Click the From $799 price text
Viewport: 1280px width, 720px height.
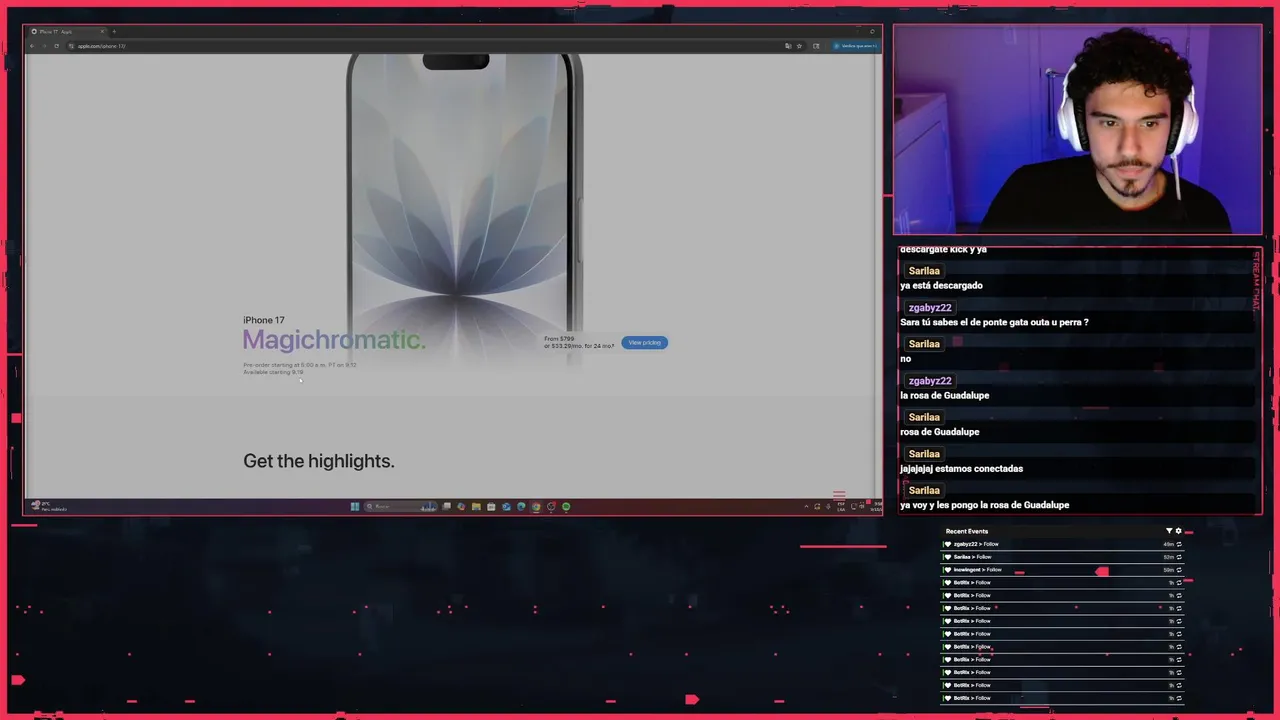[x=559, y=339]
